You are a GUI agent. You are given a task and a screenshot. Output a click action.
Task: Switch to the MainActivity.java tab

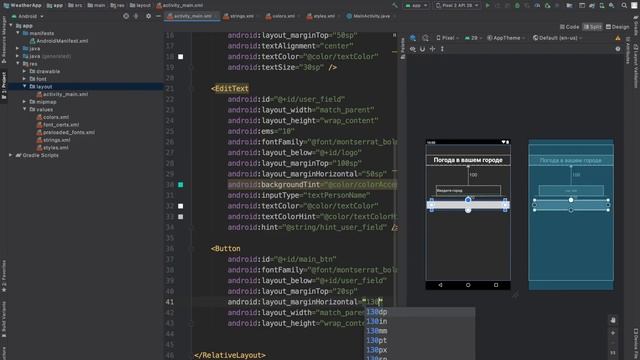pyautogui.click(x=370, y=16)
